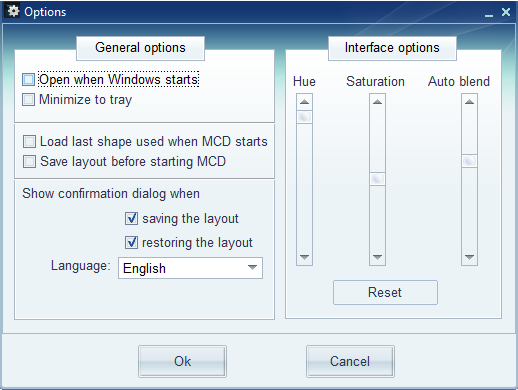Enable Load last shape used when MCD starts
Viewport: 518px width, 390px height.
(x=29, y=141)
